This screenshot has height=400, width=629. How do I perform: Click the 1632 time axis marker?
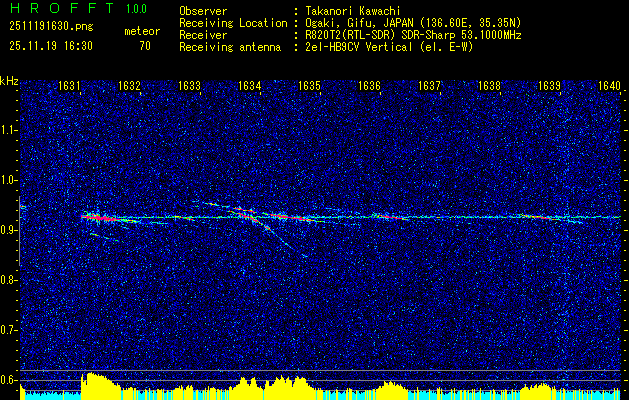tap(129, 85)
